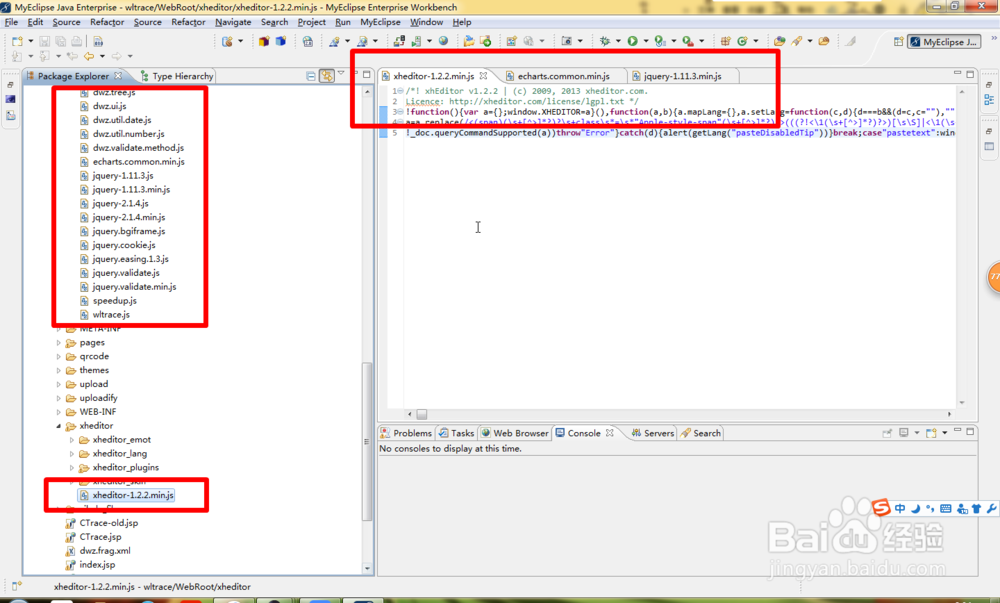Open the Problems view tab
Viewport: 1000px width, 603px height.
tap(406, 433)
